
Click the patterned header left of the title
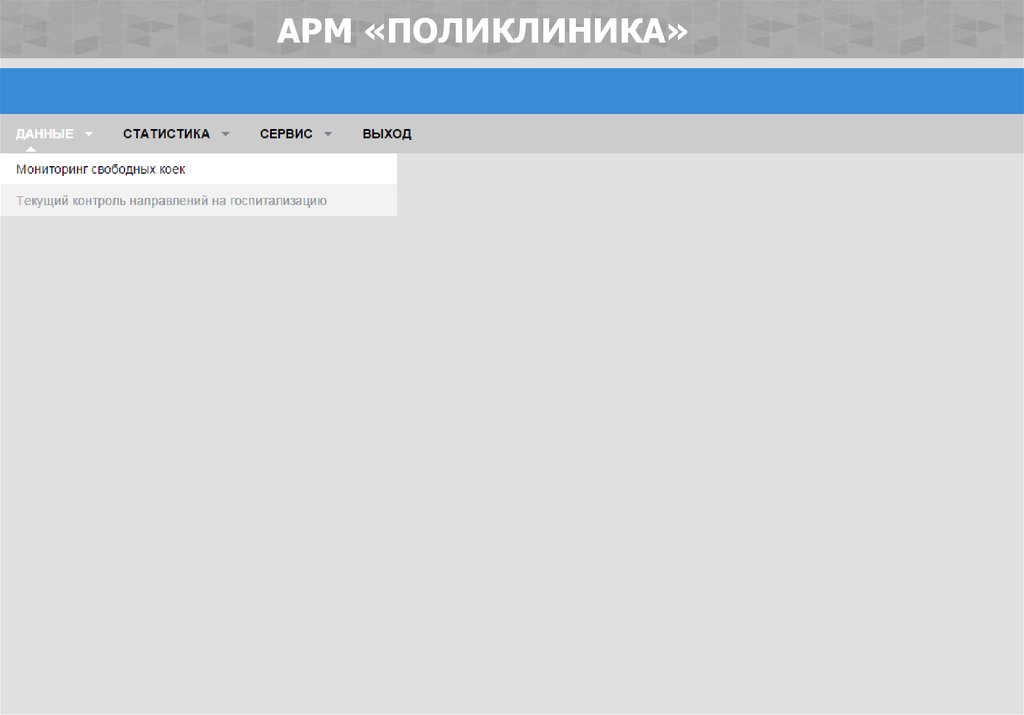[x=130, y=30]
